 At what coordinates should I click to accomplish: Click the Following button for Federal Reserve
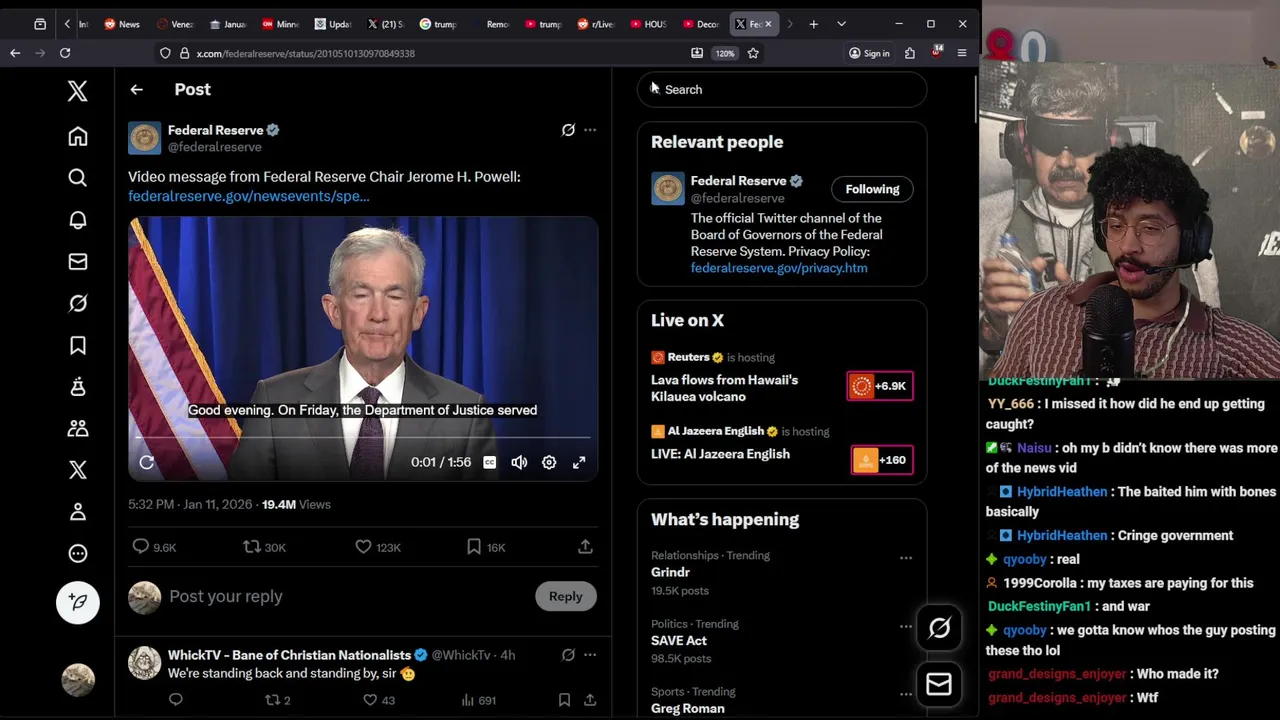click(872, 189)
